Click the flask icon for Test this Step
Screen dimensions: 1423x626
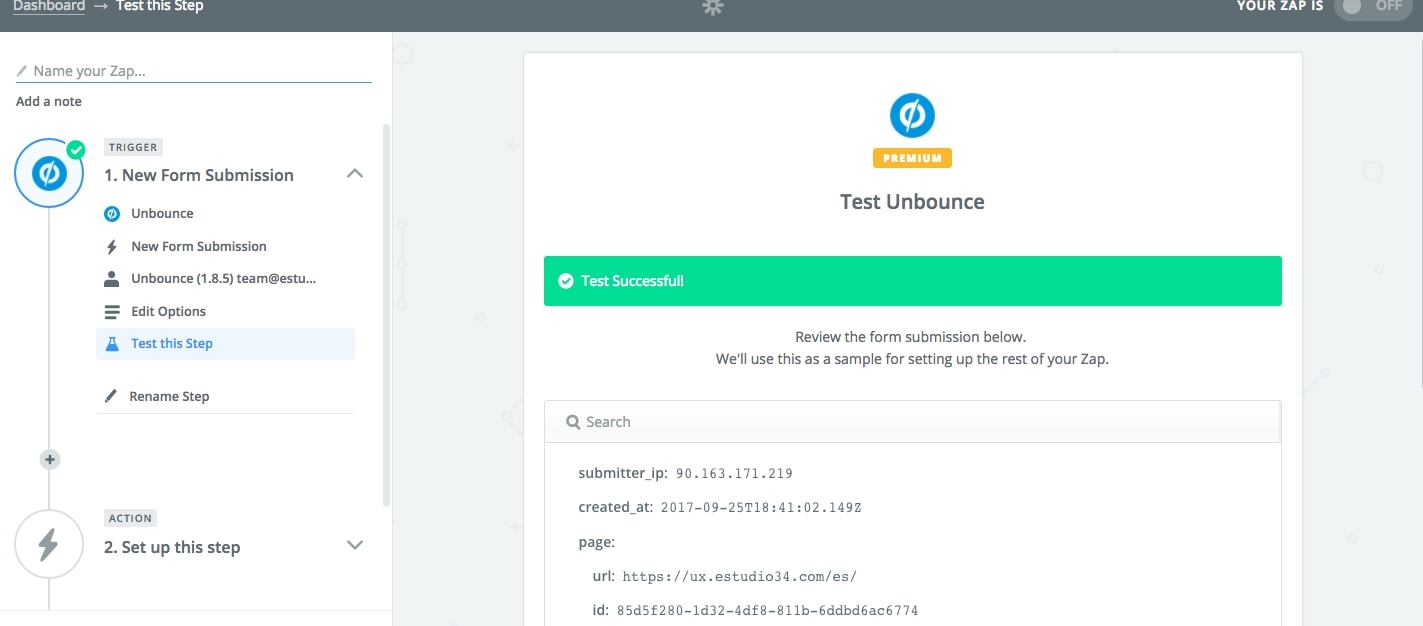112,344
